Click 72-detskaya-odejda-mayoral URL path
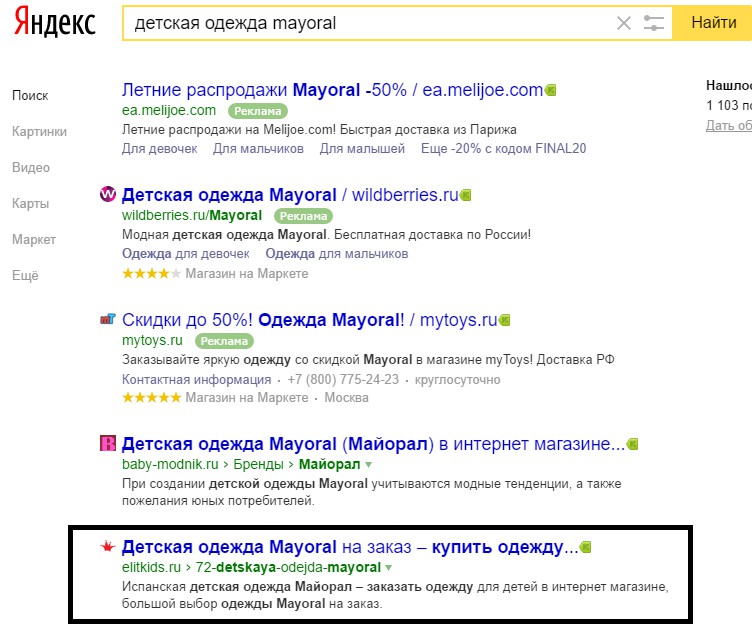This screenshot has height=625, width=752. (288, 567)
